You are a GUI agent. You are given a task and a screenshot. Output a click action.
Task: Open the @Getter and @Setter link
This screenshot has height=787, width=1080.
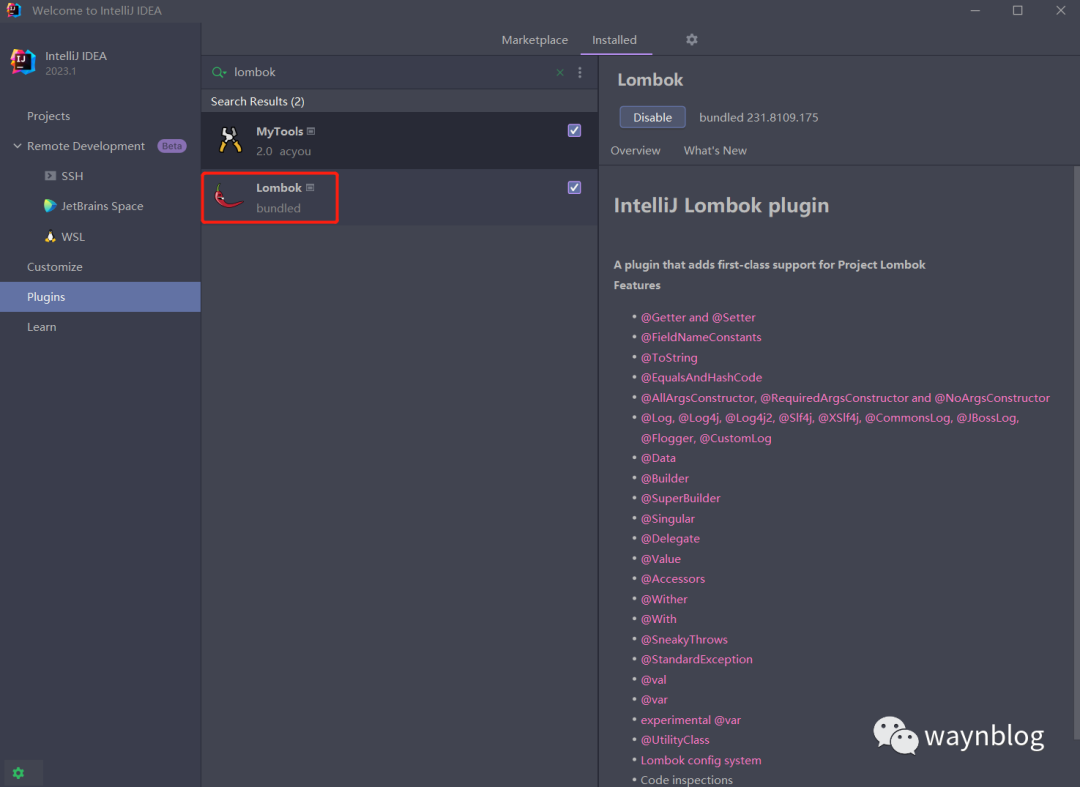pos(698,317)
